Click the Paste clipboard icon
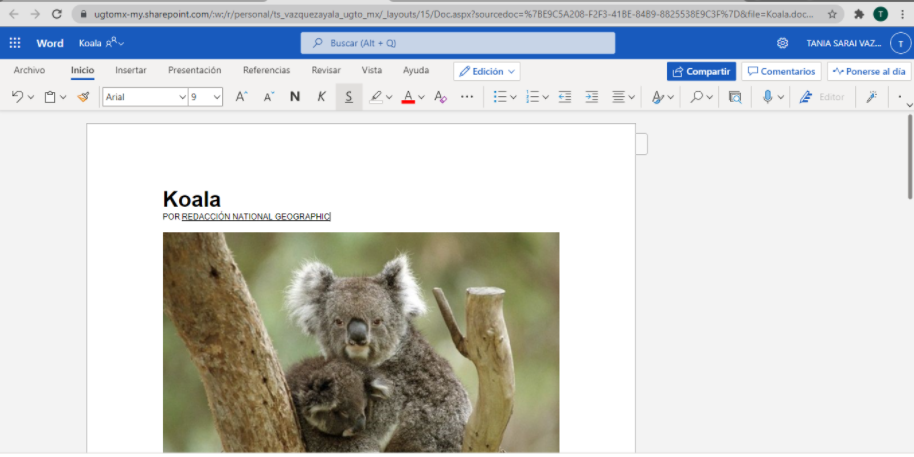 pyautogui.click(x=50, y=97)
